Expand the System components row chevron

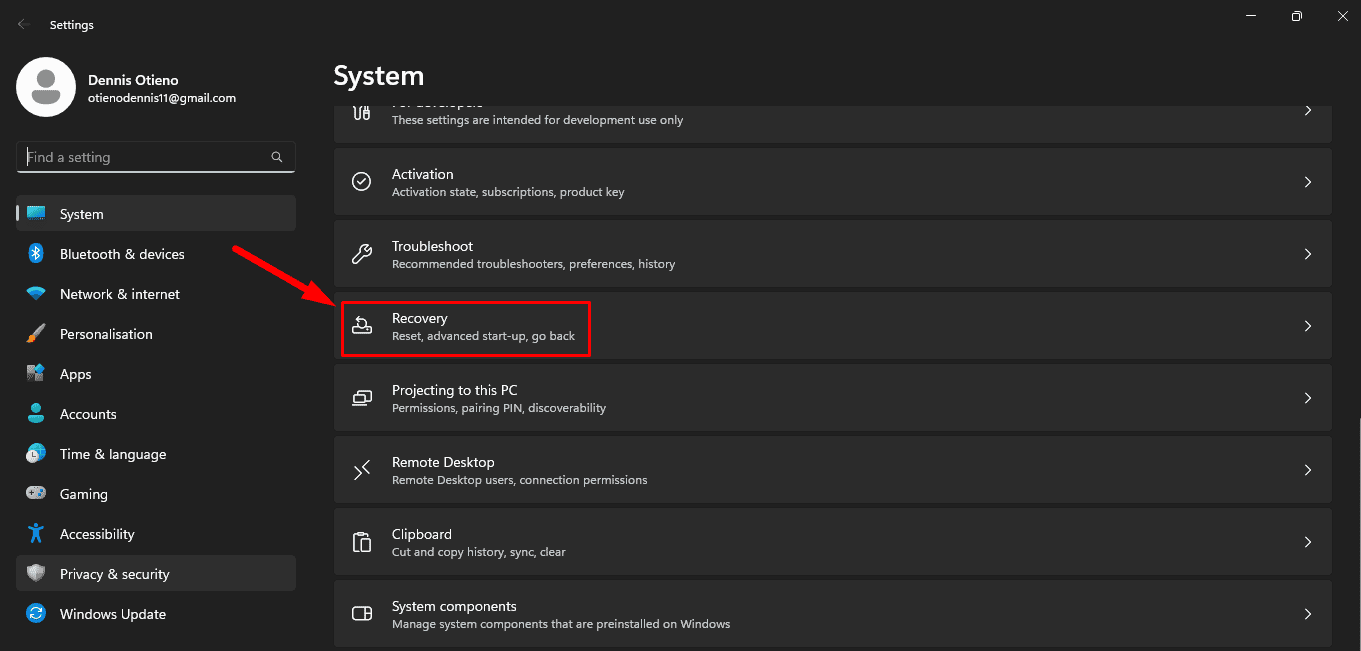coord(1307,614)
